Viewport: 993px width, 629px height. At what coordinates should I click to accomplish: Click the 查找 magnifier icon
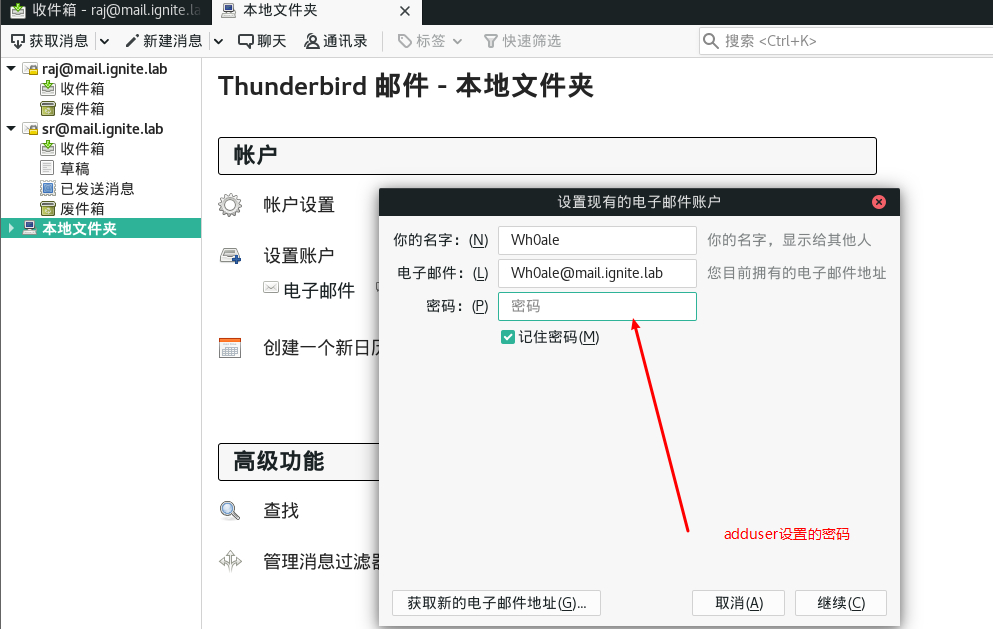pyautogui.click(x=230, y=511)
